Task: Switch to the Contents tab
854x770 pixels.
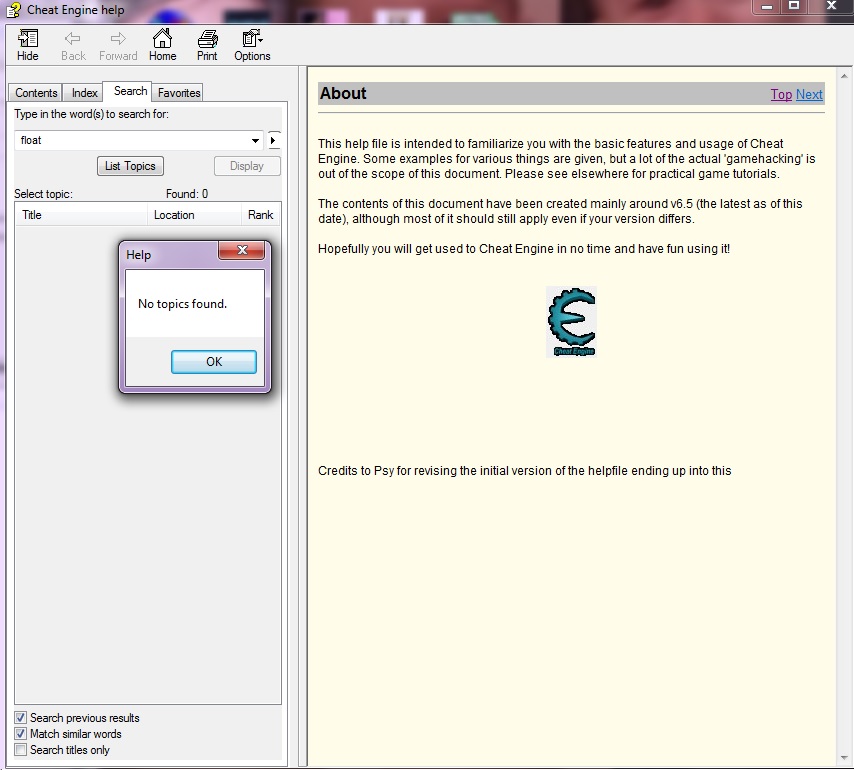Action: [35, 92]
